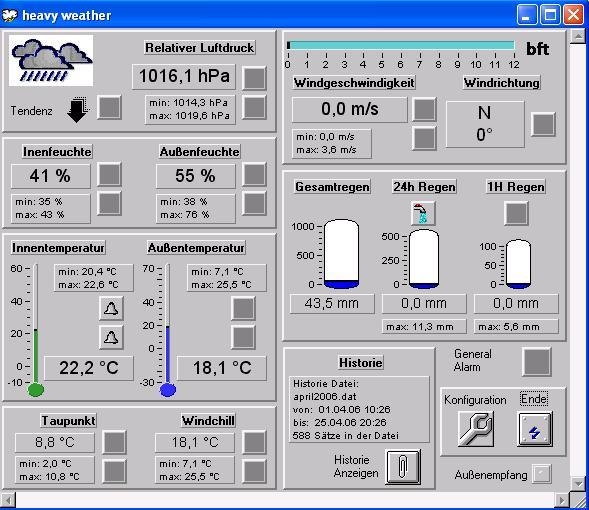Click the vertical scrollbar up arrow
The image size is (589, 510).
click(578, 37)
